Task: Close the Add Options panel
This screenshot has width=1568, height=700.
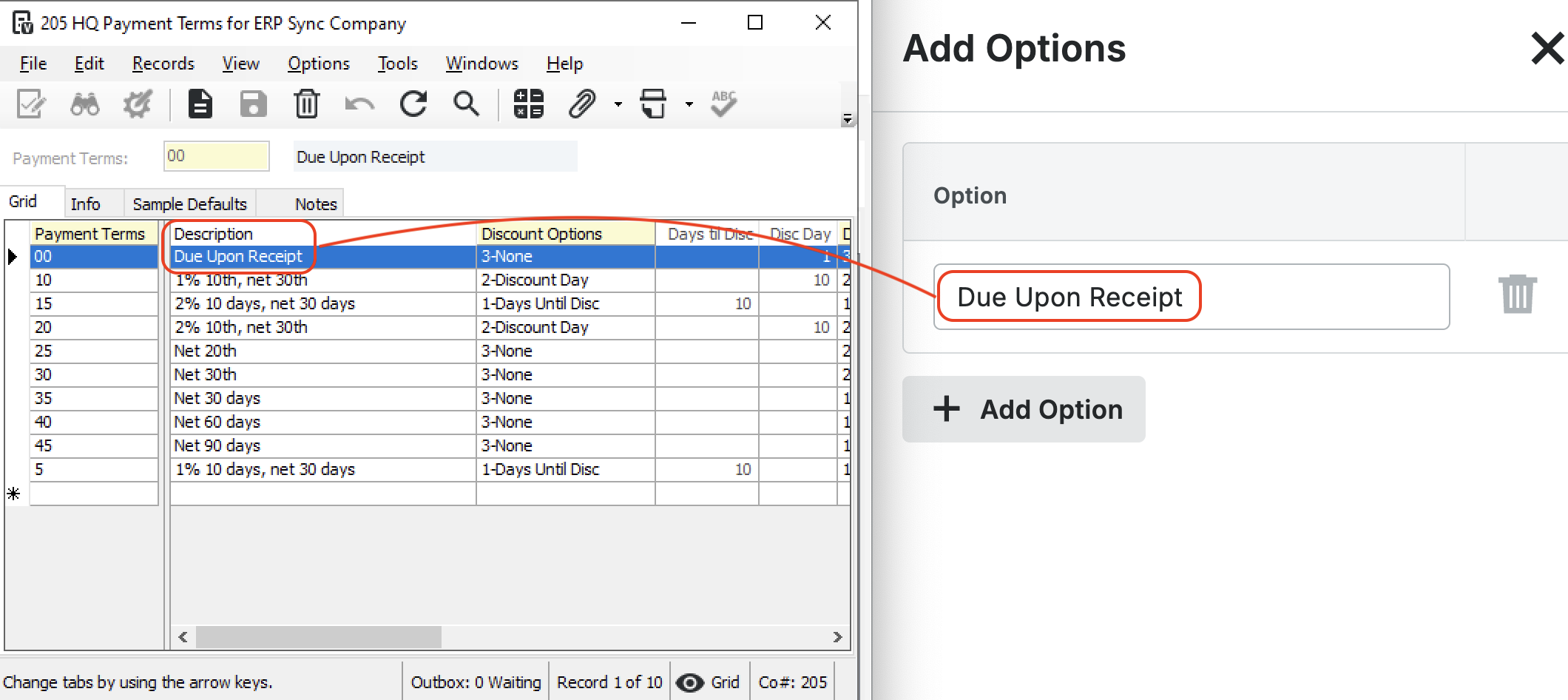Action: (1547, 49)
